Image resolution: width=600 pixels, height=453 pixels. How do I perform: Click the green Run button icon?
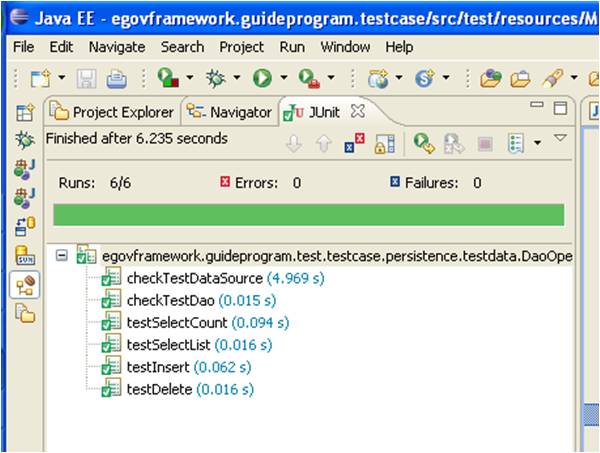point(263,78)
